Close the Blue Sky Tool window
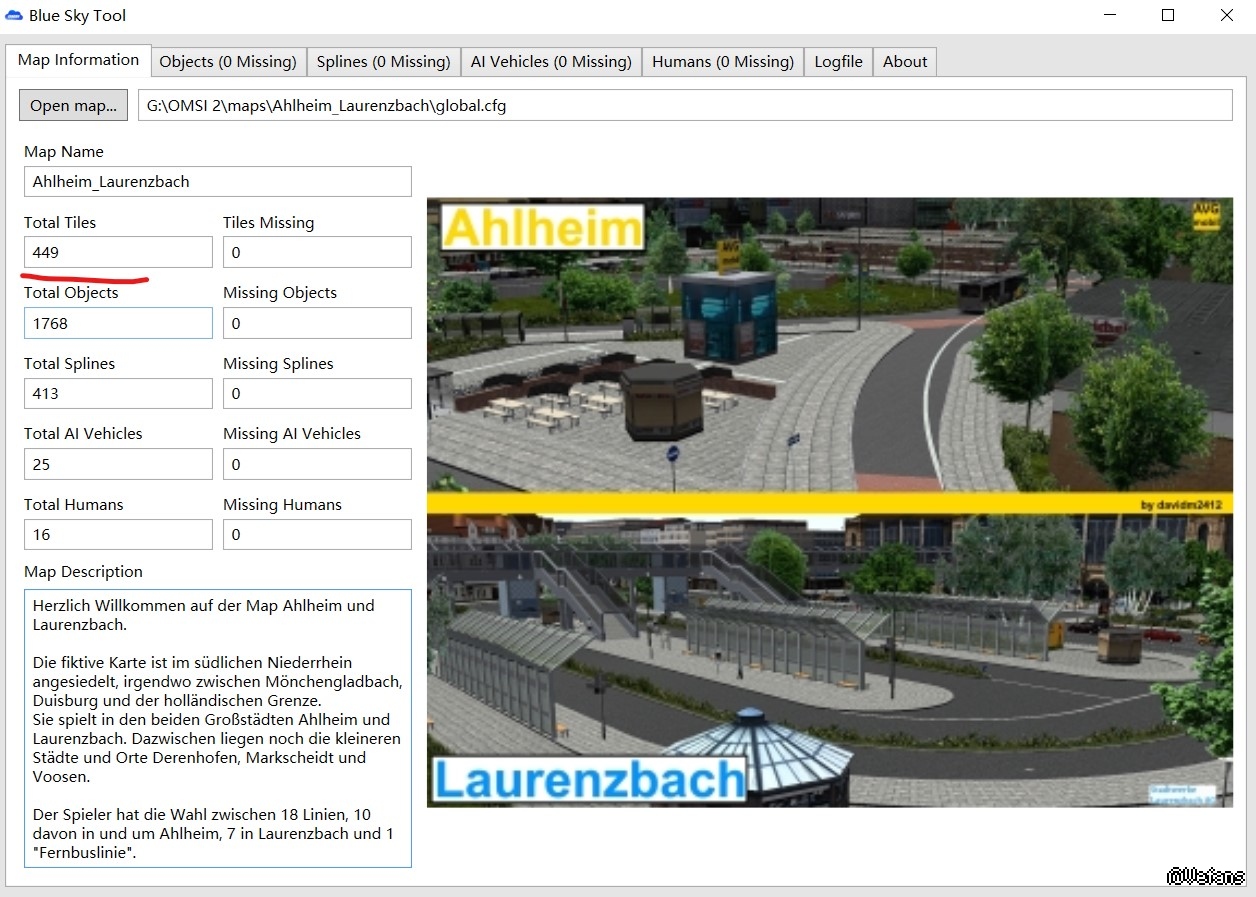This screenshot has width=1256, height=897. (x=1226, y=16)
